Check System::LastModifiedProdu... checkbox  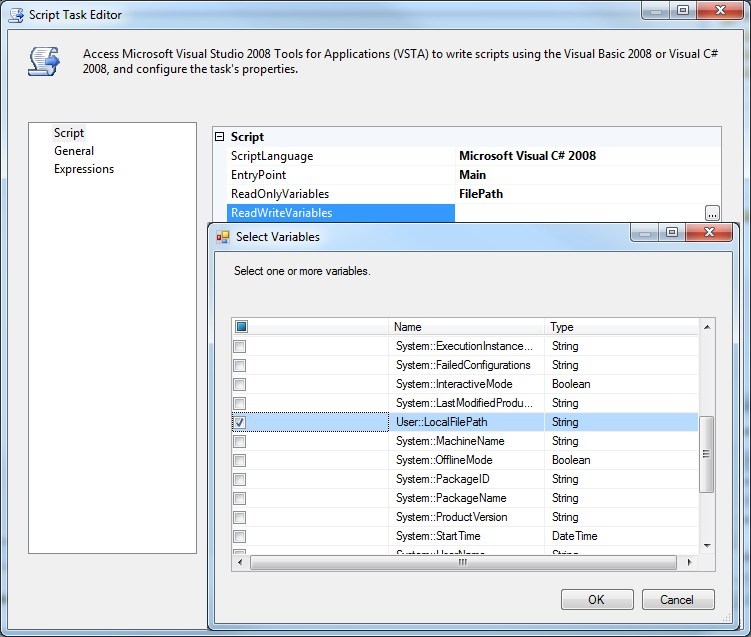click(x=239, y=403)
